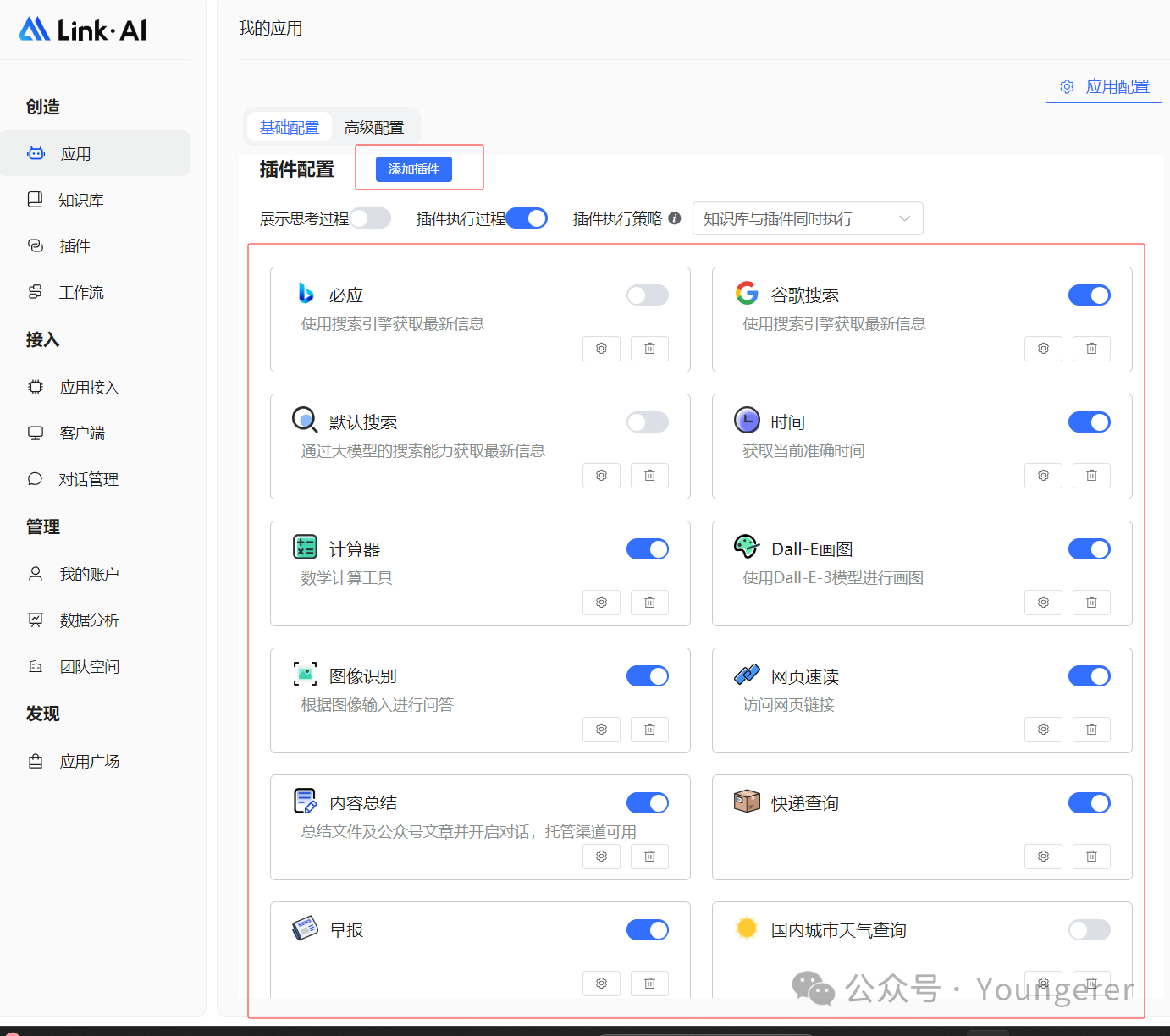The width and height of the screenshot is (1170, 1036).
Task: Click the Link·AI logo
Action: pos(83,30)
